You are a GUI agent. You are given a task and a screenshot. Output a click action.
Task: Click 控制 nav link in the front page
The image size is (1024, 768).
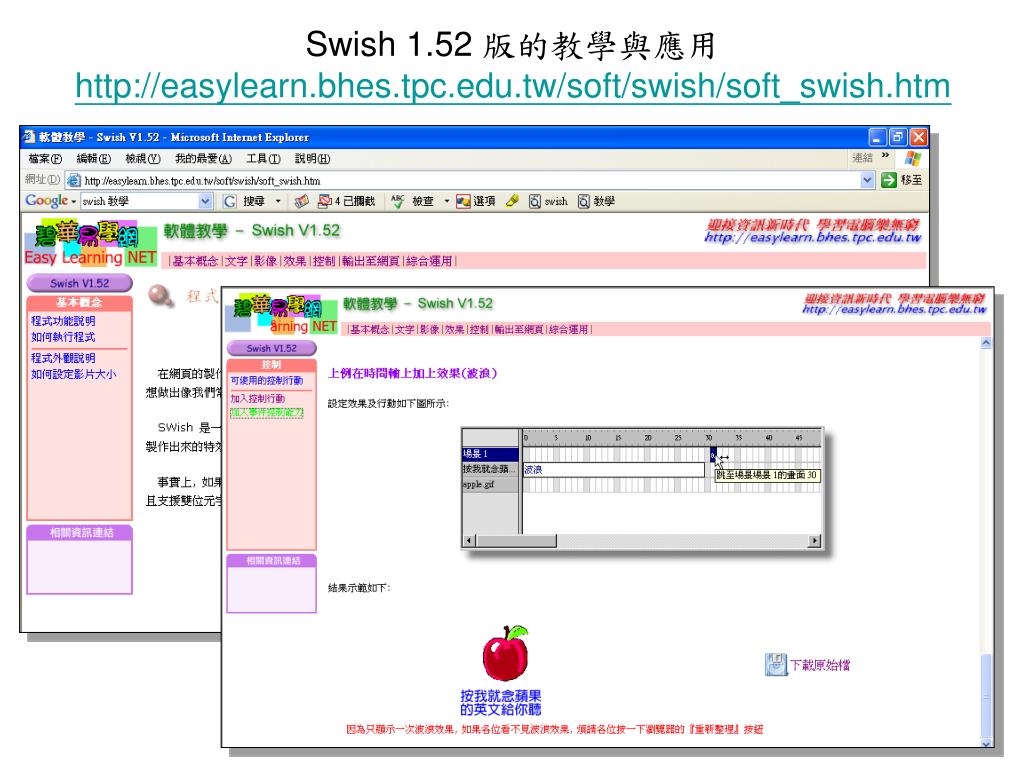point(479,330)
